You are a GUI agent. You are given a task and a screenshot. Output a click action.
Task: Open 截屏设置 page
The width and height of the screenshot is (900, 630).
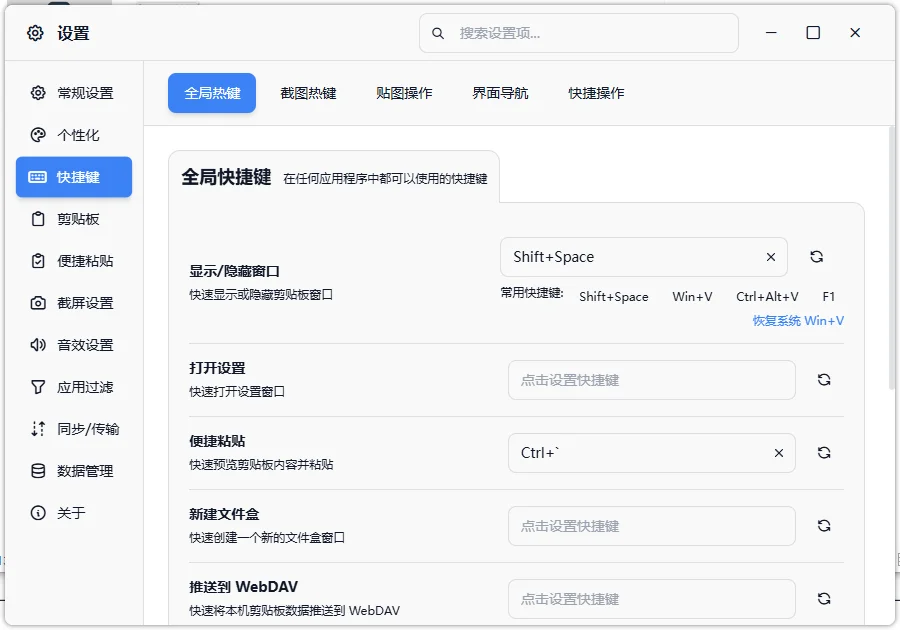tap(74, 303)
